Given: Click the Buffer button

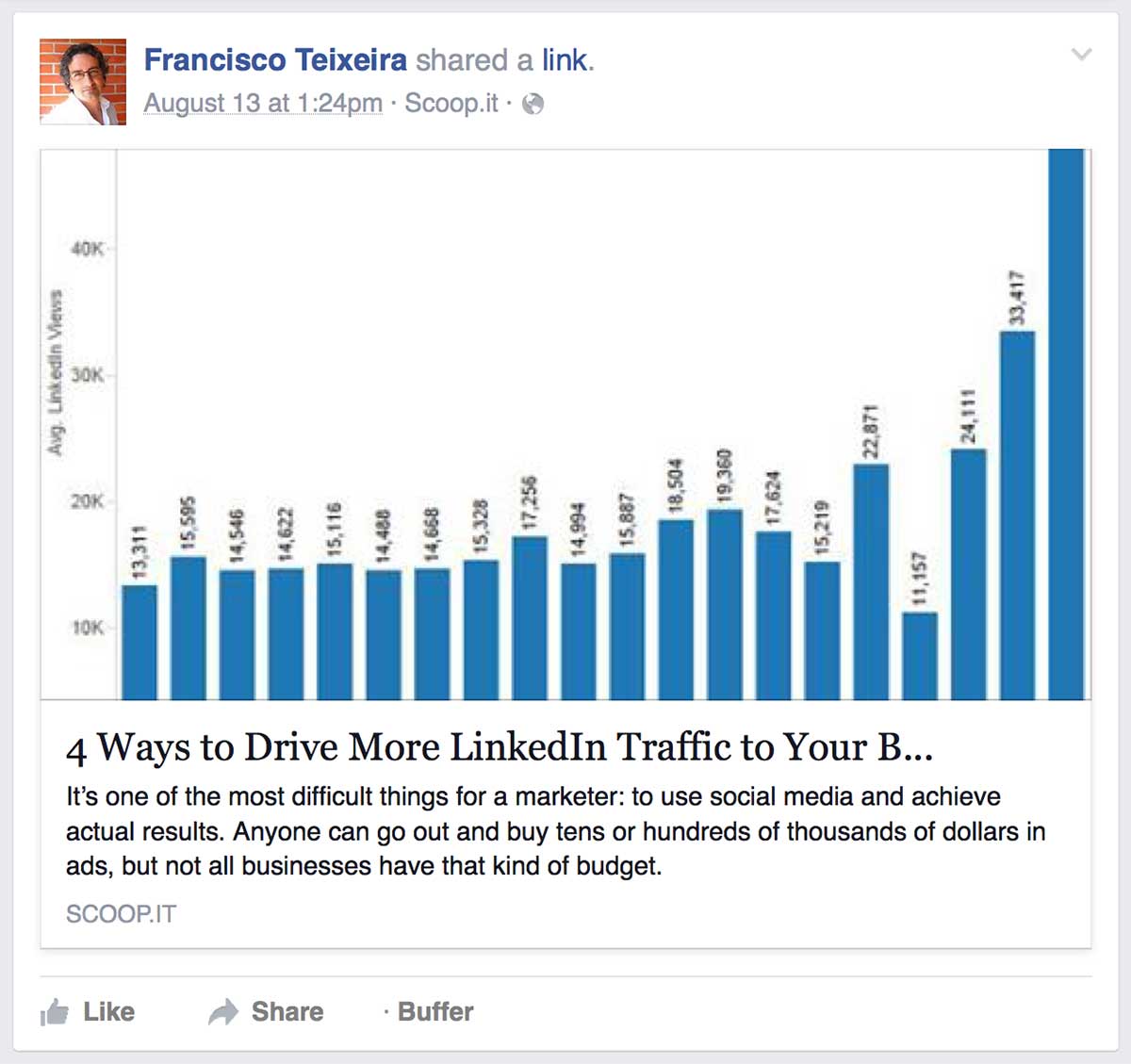Looking at the screenshot, I should click(x=435, y=1012).
